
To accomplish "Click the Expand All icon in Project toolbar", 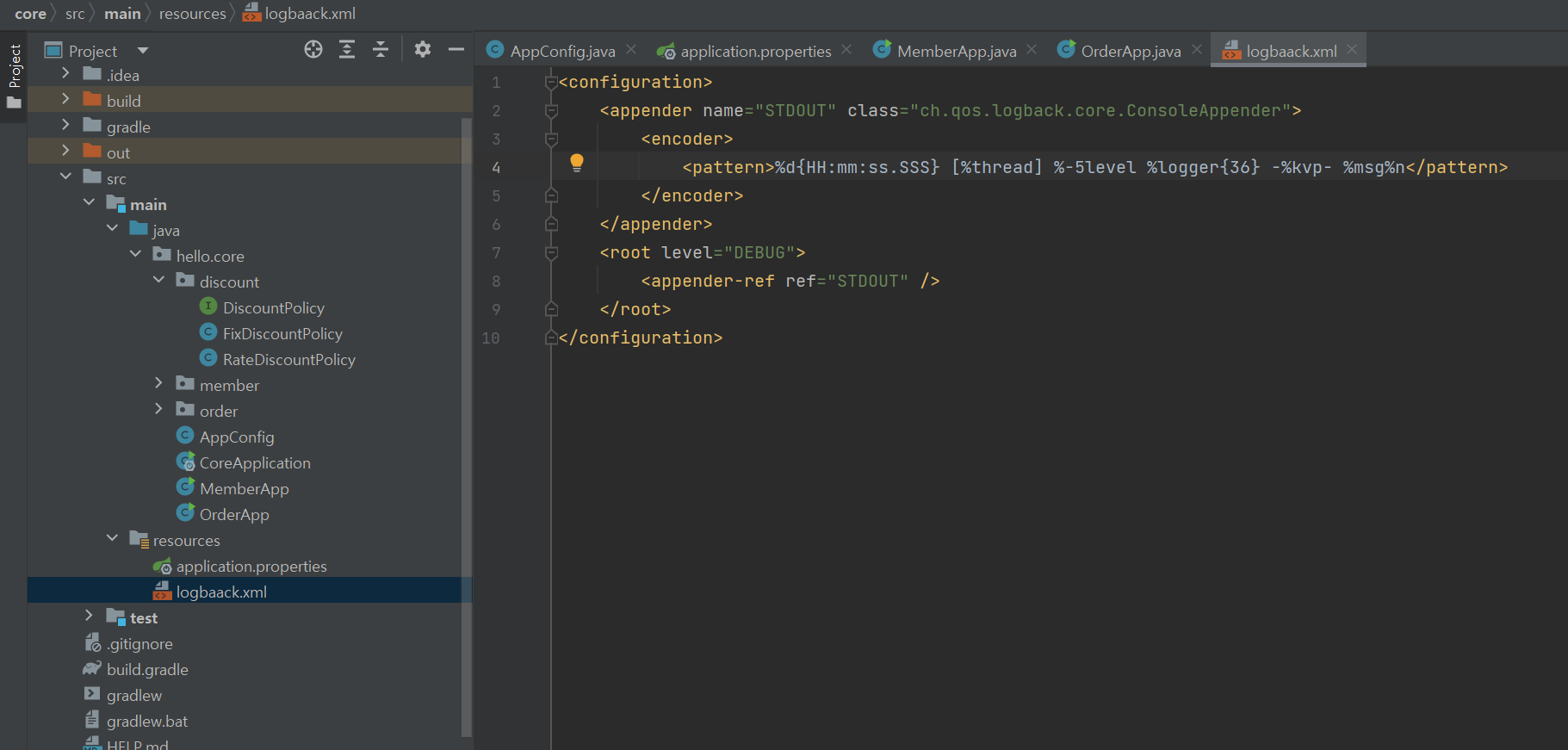I will tap(347, 49).
